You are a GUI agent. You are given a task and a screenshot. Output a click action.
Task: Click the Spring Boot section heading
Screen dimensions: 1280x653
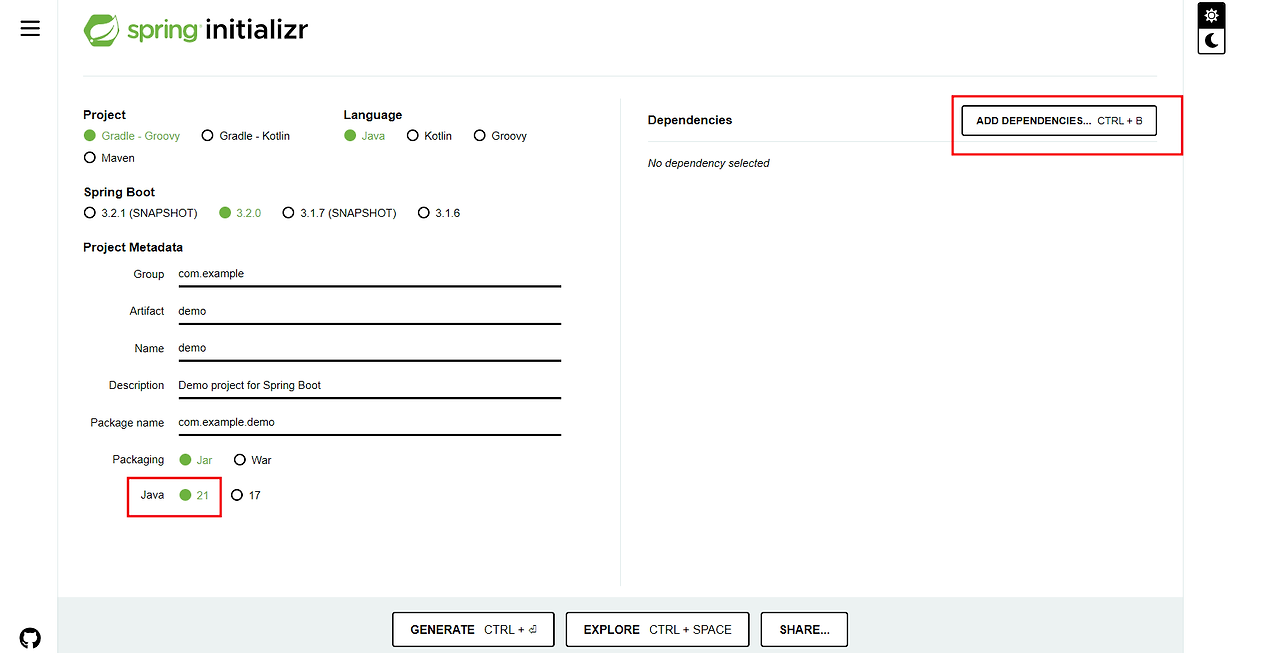coord(119,192)
